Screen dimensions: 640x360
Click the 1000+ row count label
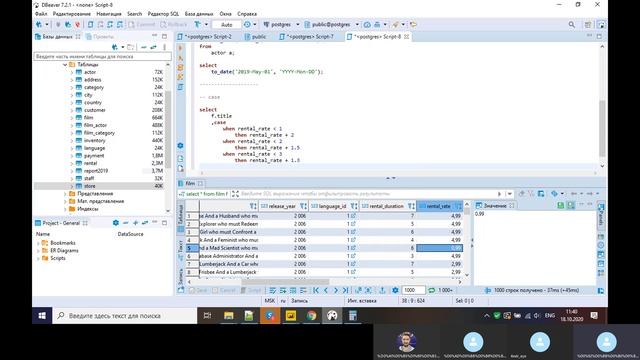click(x=445, y=290)
